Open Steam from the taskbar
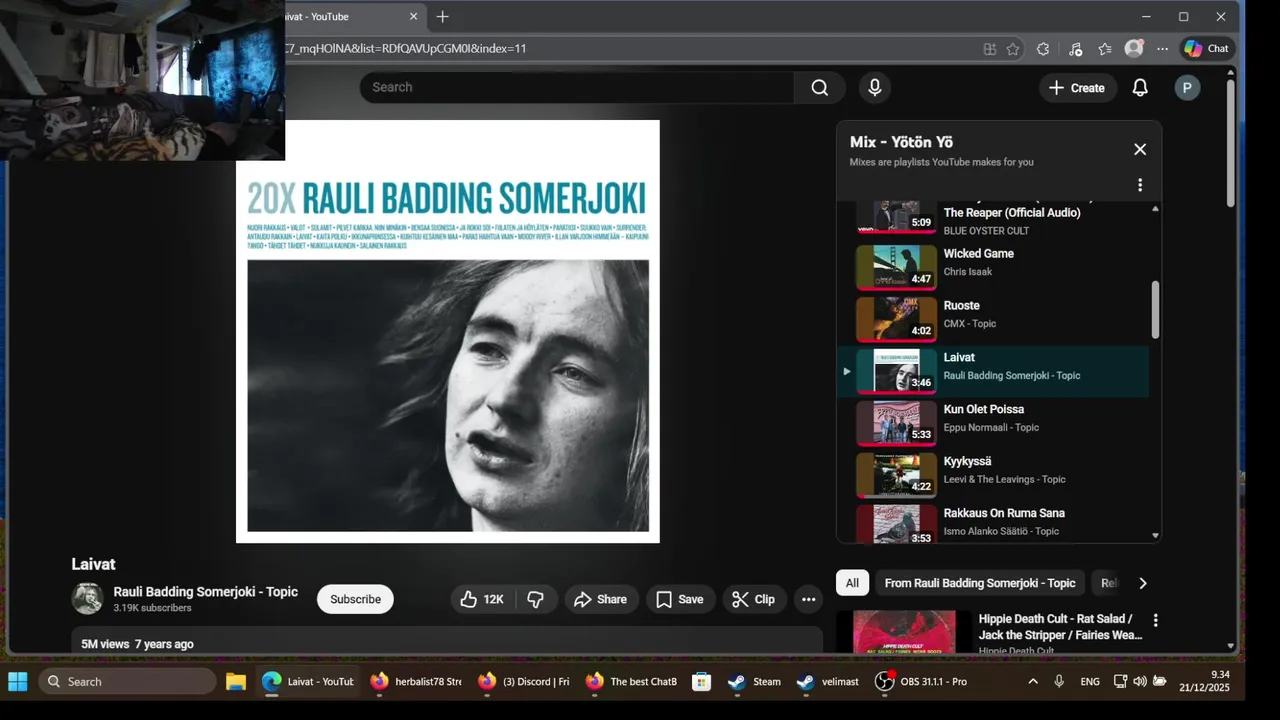The image size is (1280, 720). tap(755, 681)
